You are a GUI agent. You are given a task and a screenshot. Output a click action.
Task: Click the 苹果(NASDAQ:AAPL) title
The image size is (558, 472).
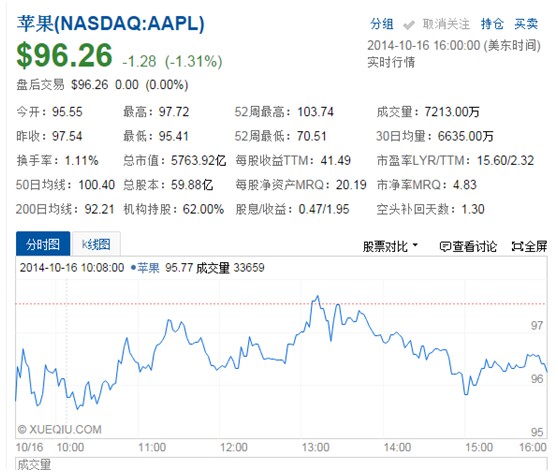[x=111, y=24]
